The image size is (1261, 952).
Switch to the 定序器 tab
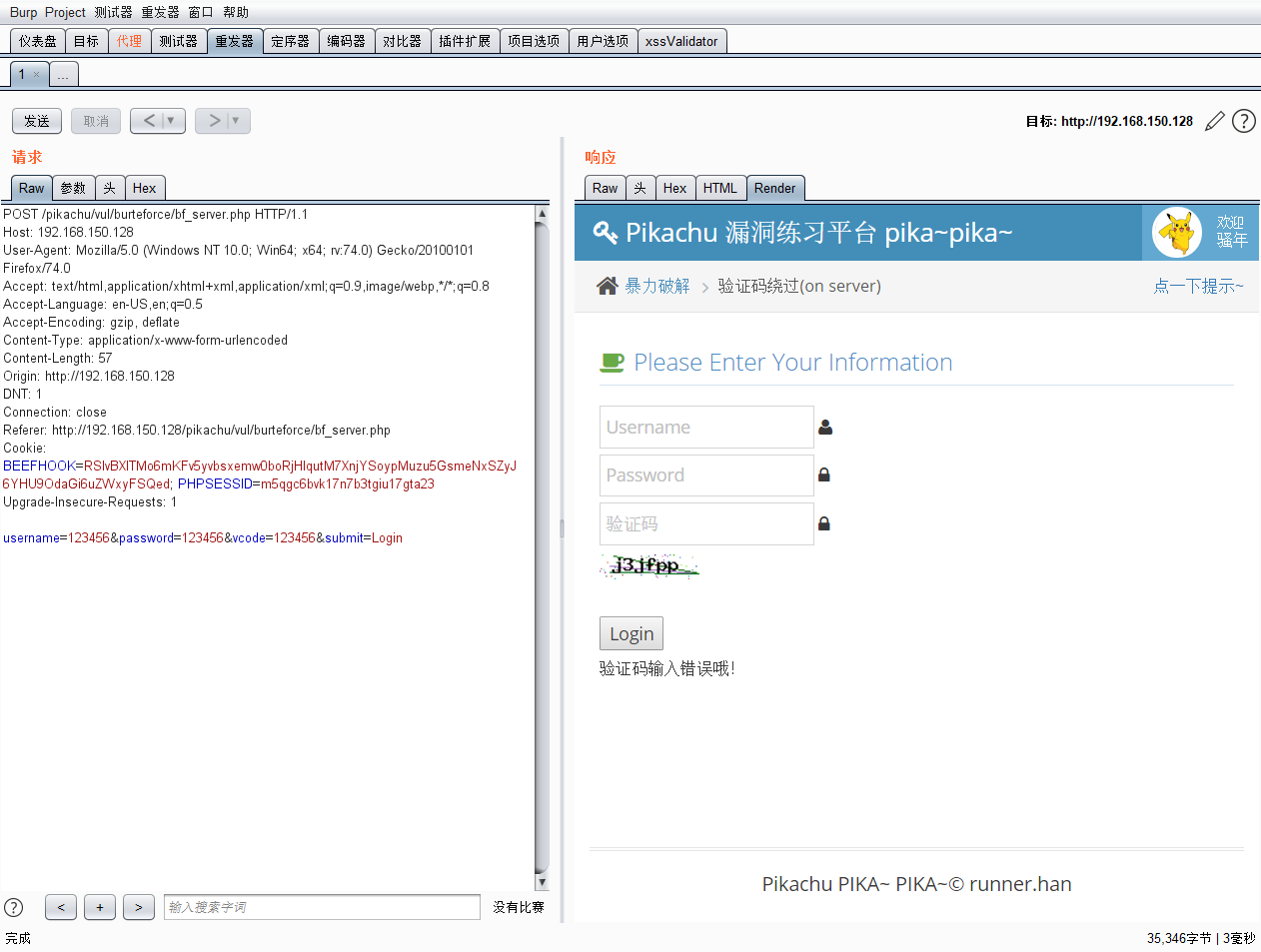(x=290, y=41)
